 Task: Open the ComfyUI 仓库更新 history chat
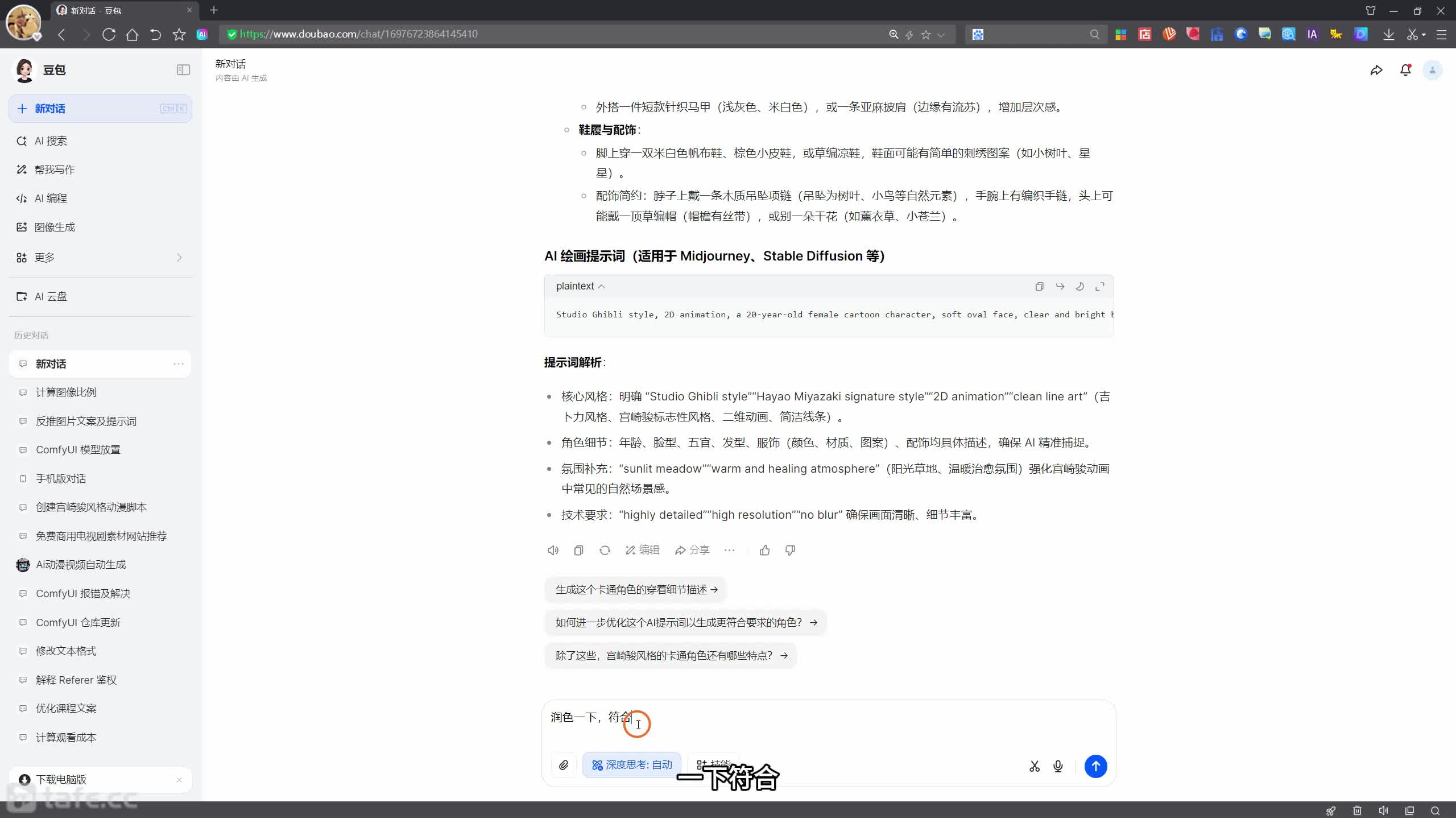(x=100, y=623)
